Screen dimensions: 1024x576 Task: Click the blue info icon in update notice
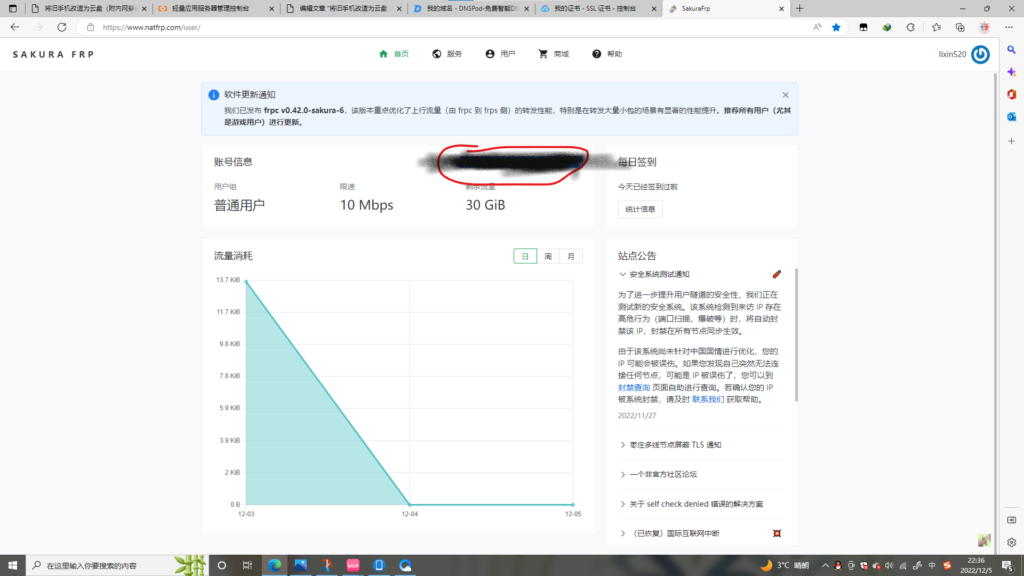click(214, 95)
